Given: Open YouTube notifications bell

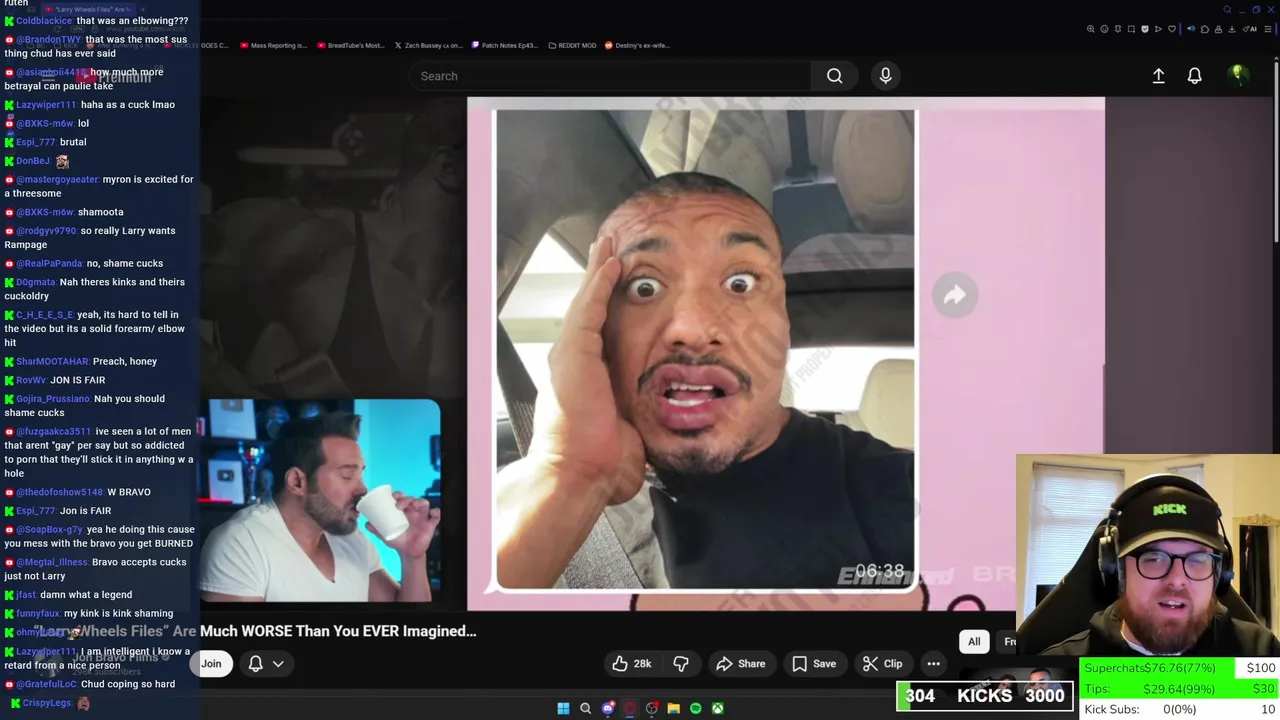Looking at the screenshot, I should pos(1194,76).
